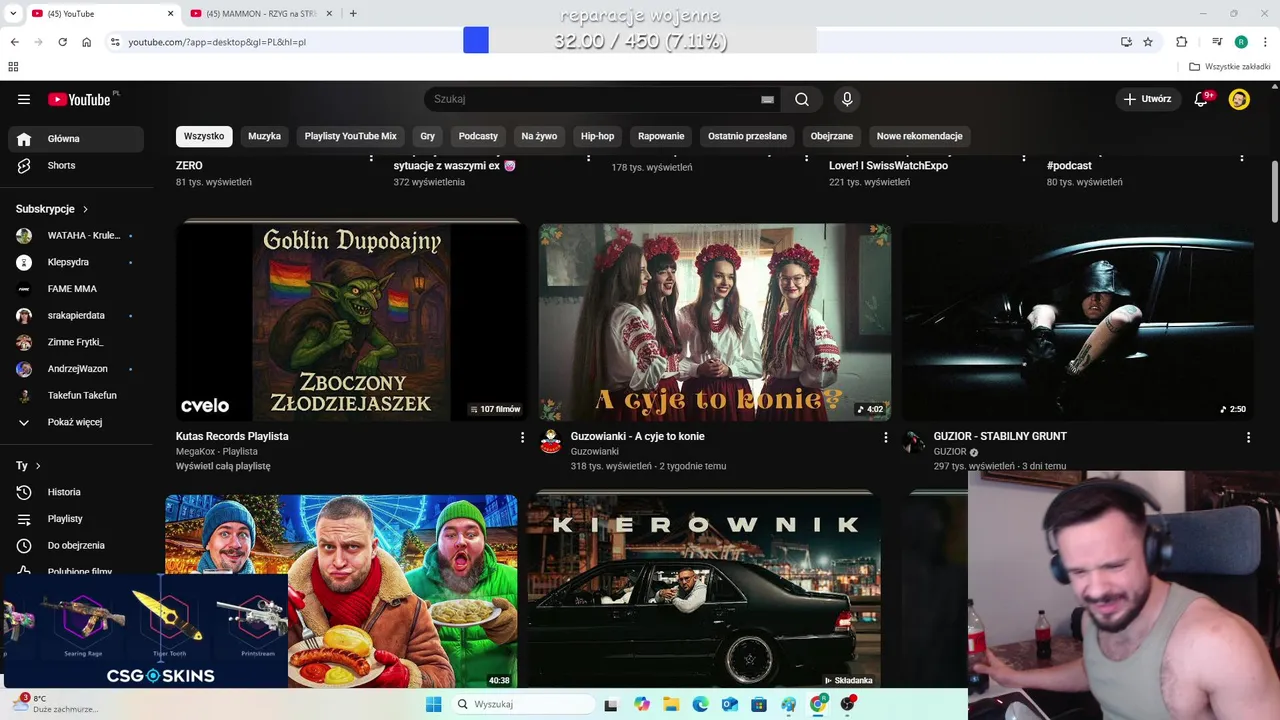This screenshot has width=1280, height=720.
Task: Open the GUZIOR car video thumbnail
Action: tap(1078, 321)
